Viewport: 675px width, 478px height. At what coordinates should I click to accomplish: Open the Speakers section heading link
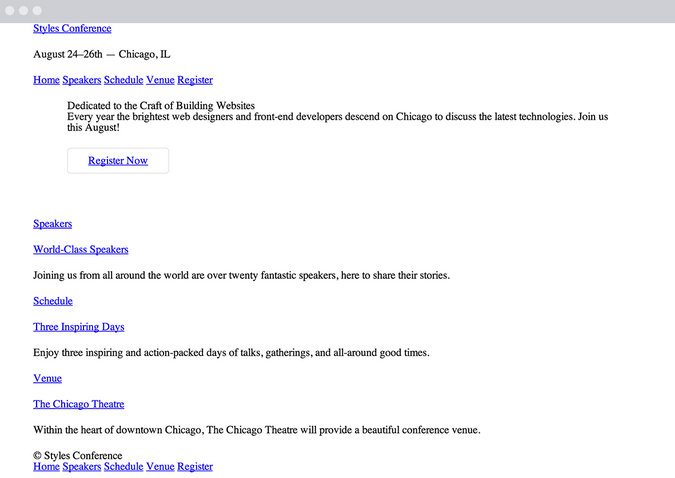(x=53, y=224)
